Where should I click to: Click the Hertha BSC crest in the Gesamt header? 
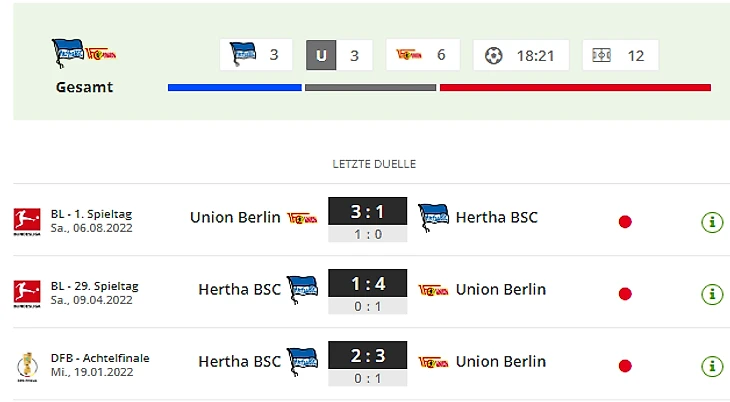[68, 50]
